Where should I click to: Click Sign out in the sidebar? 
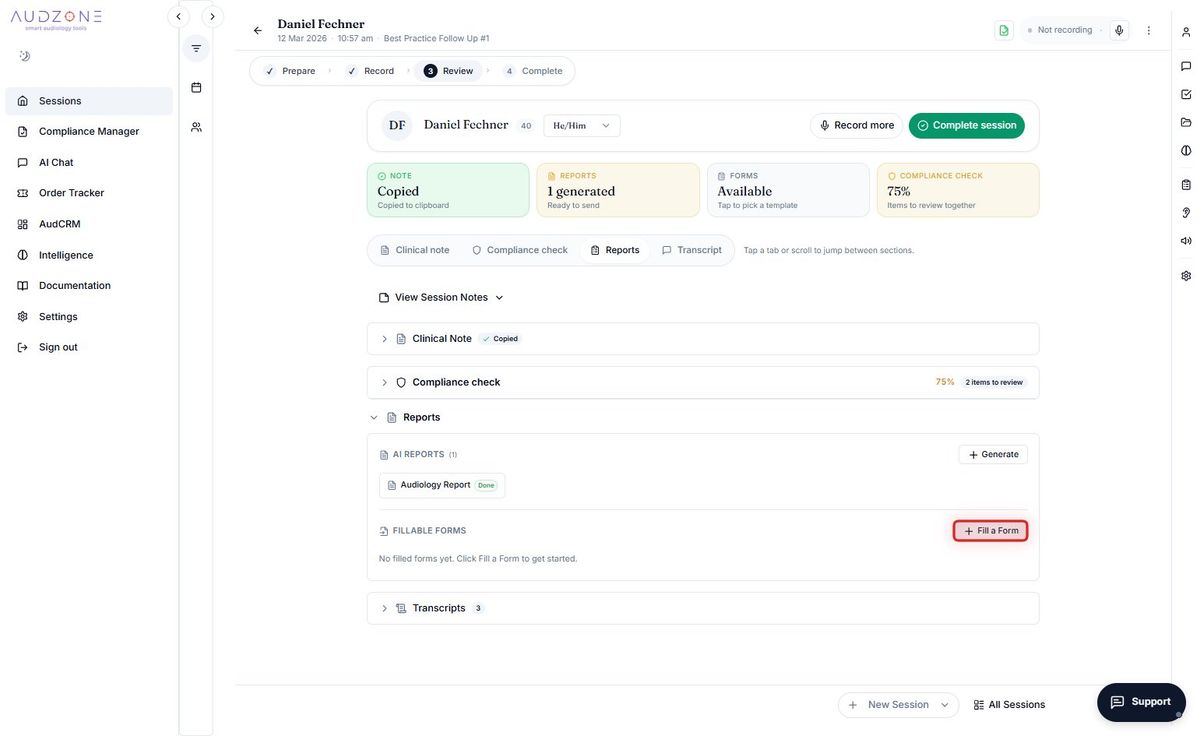point(89,347)
